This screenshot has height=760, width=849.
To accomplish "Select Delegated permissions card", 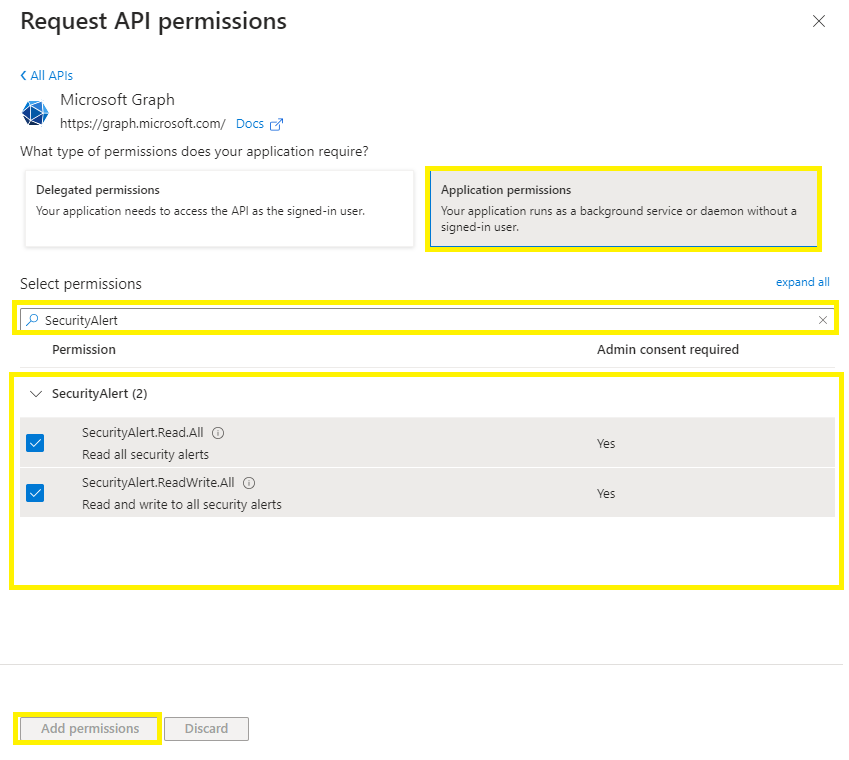I will coord(219,209).
